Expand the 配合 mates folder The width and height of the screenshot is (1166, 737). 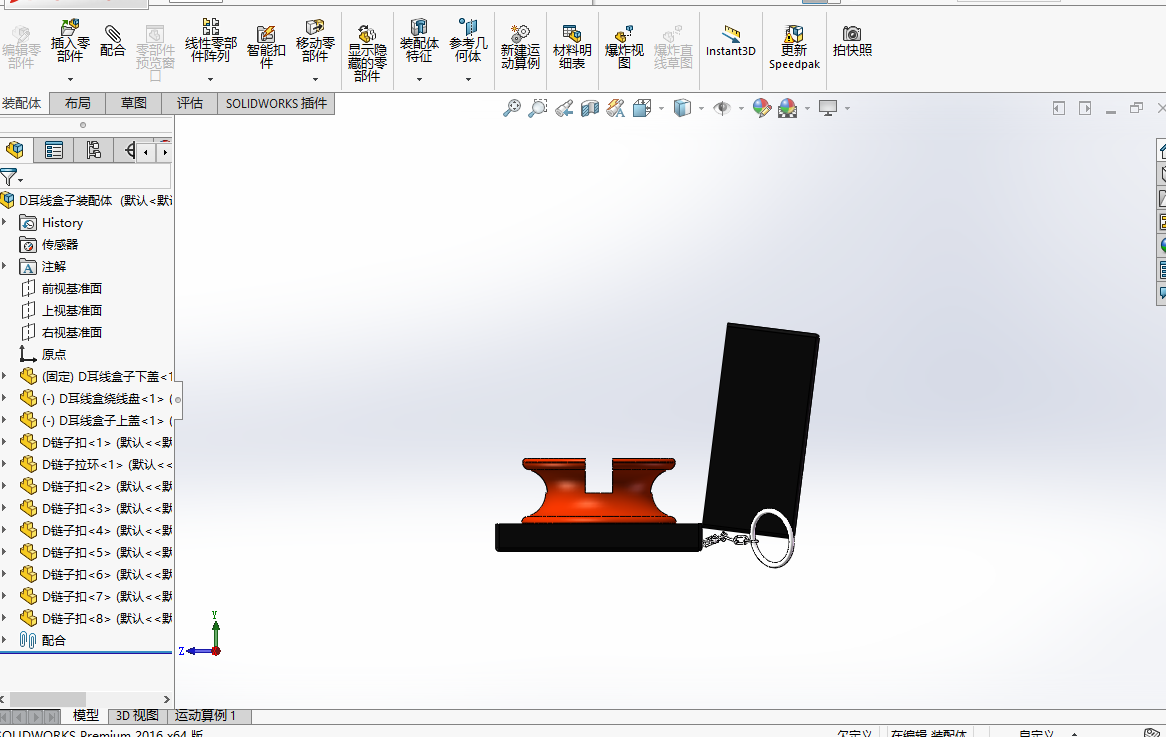(x=4, y=640)
